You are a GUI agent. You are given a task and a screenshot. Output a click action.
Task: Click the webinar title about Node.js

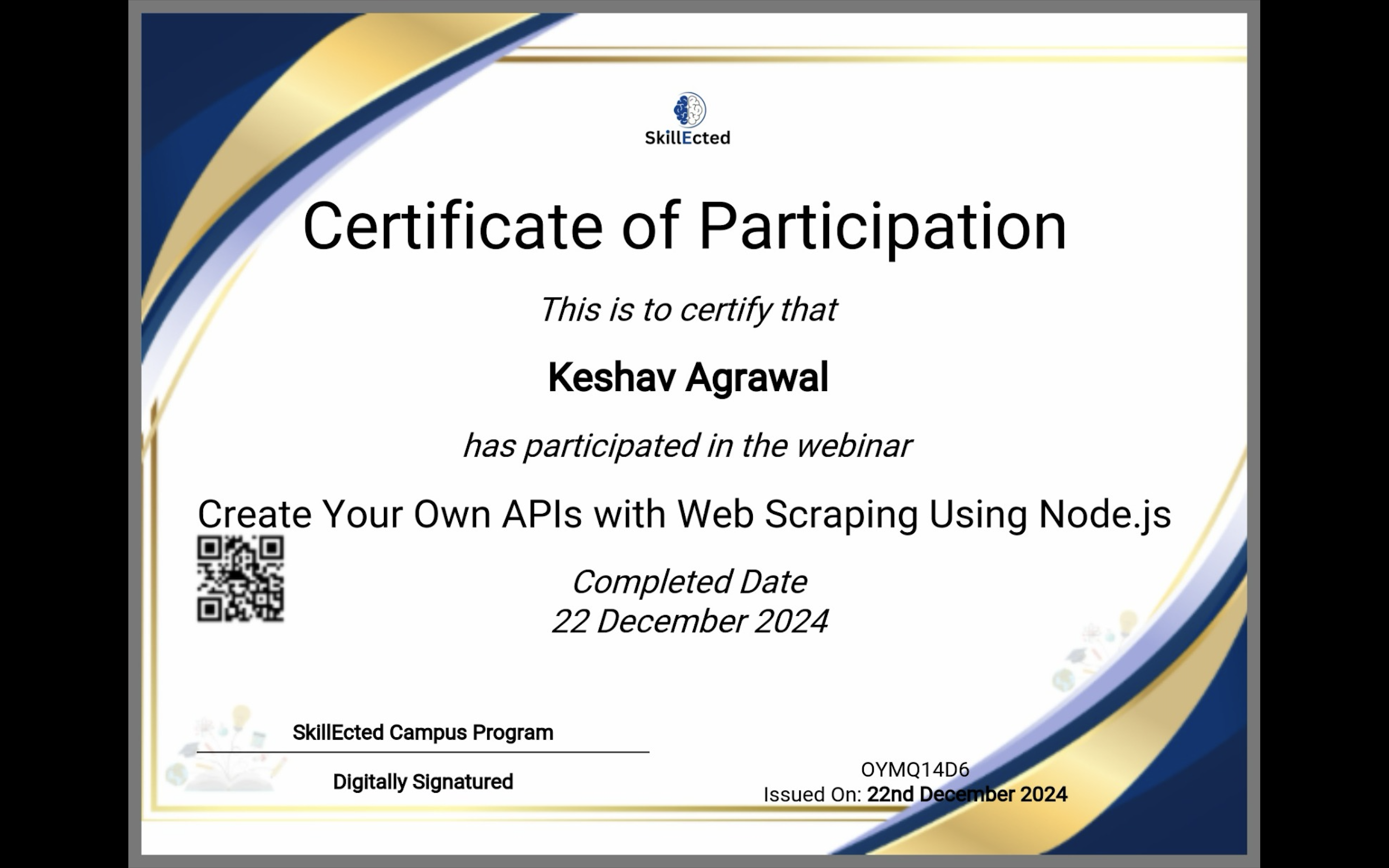(x=684, y=514)
